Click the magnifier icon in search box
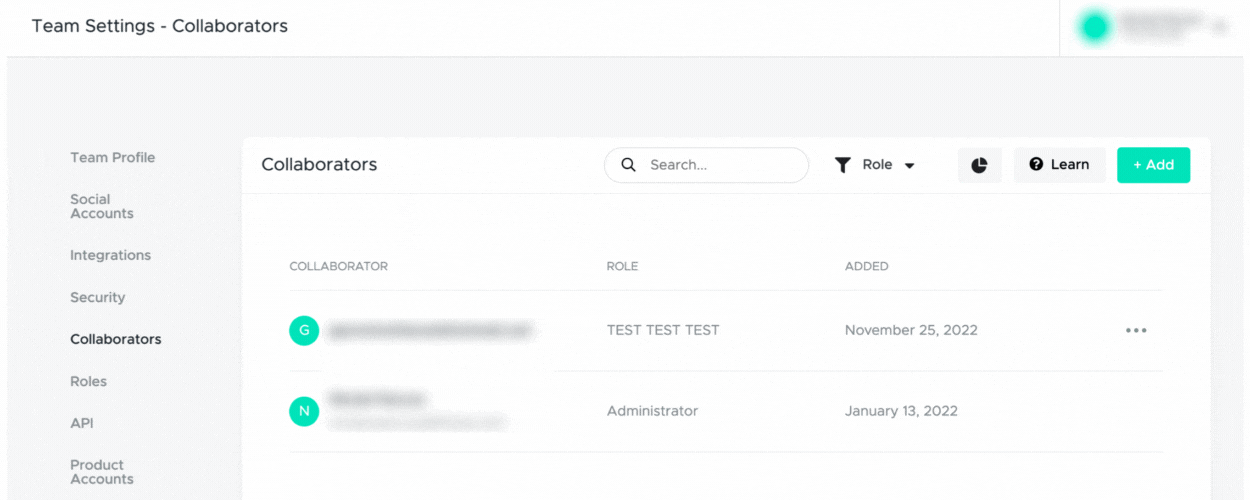Screen dimensions: 1250x500 coord(628,165)
